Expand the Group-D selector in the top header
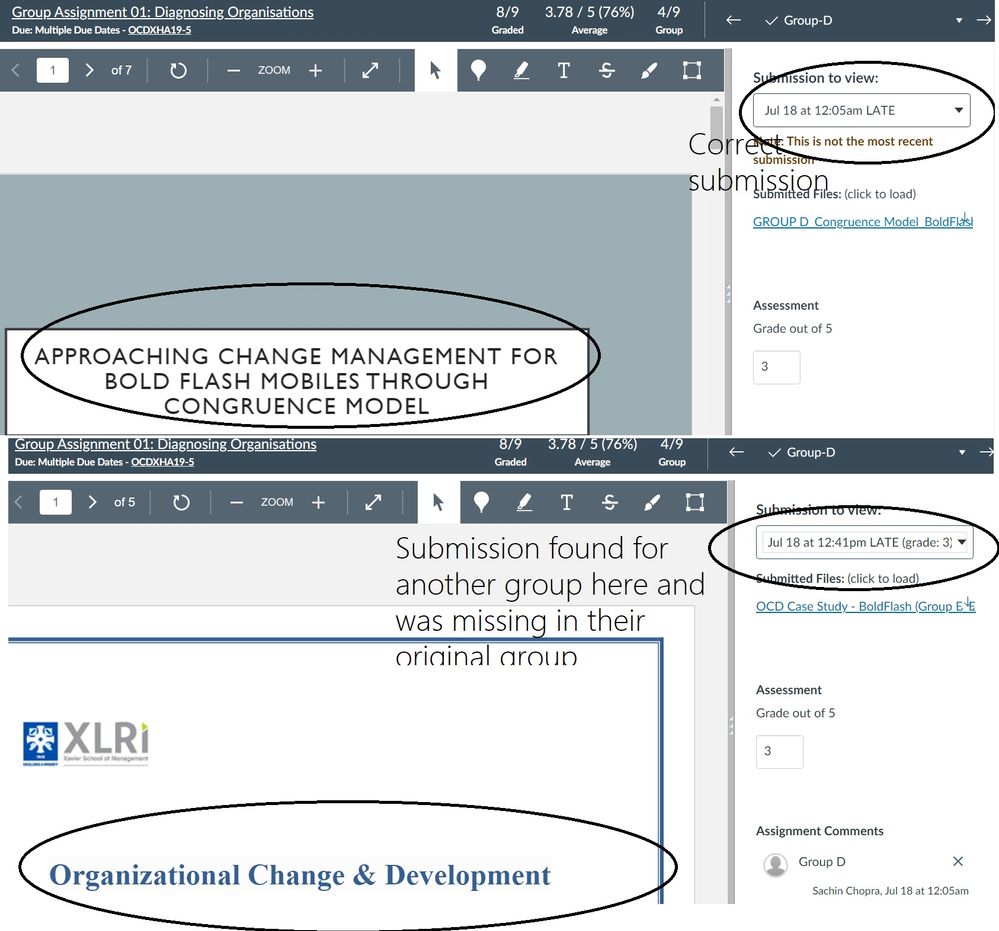The image size is (999, 931). (x=959, y=20)
